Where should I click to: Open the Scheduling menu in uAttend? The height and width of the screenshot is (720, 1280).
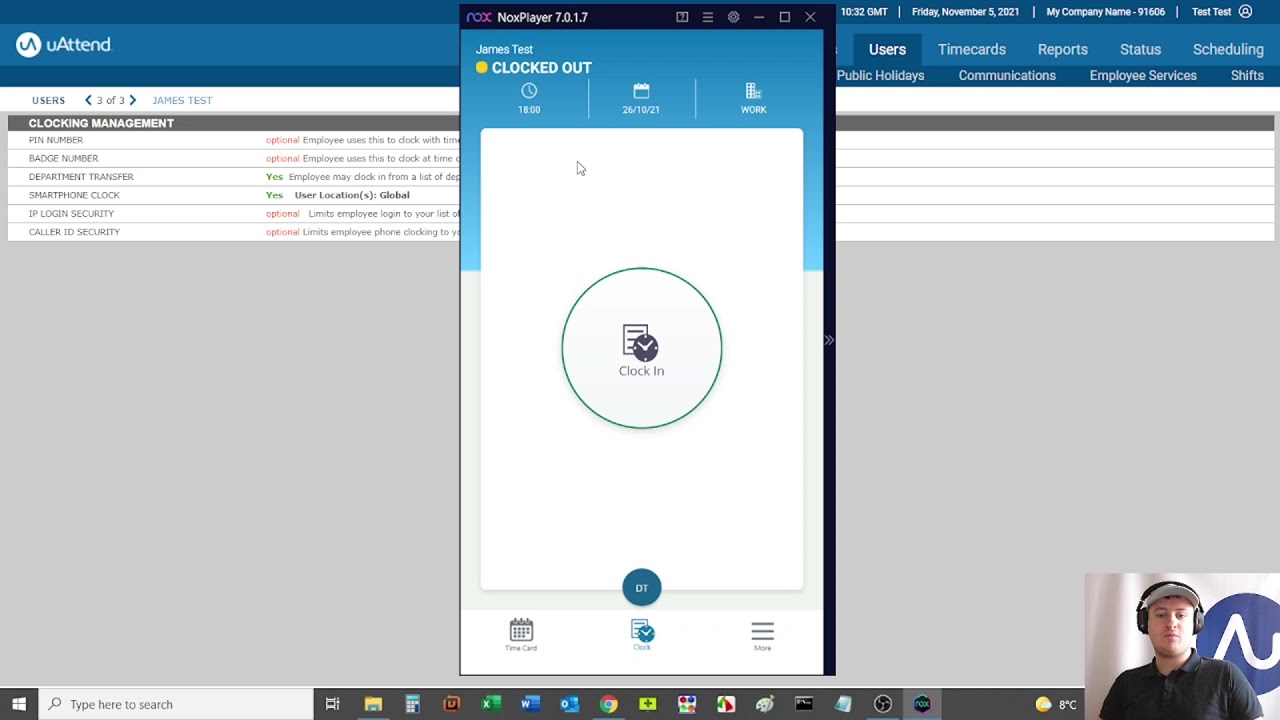[x=1228, y=49]
